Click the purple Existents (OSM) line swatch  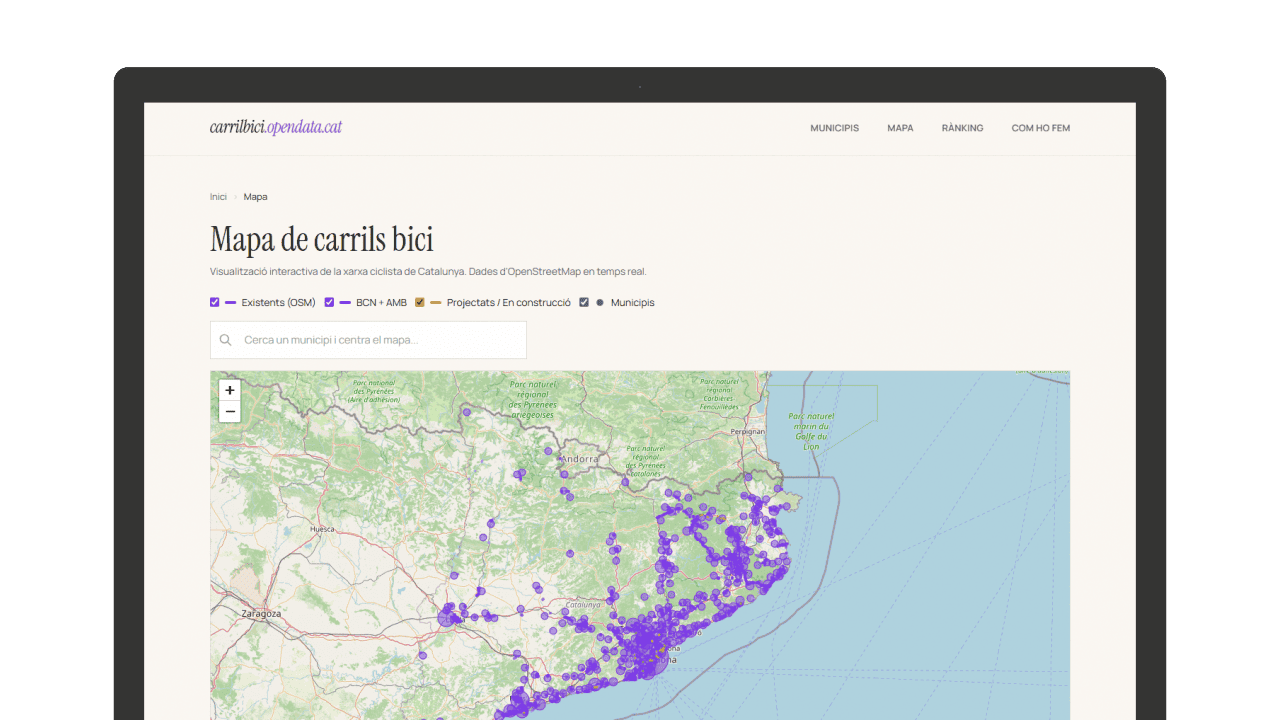pyautogui.click(x=231, y=302)
